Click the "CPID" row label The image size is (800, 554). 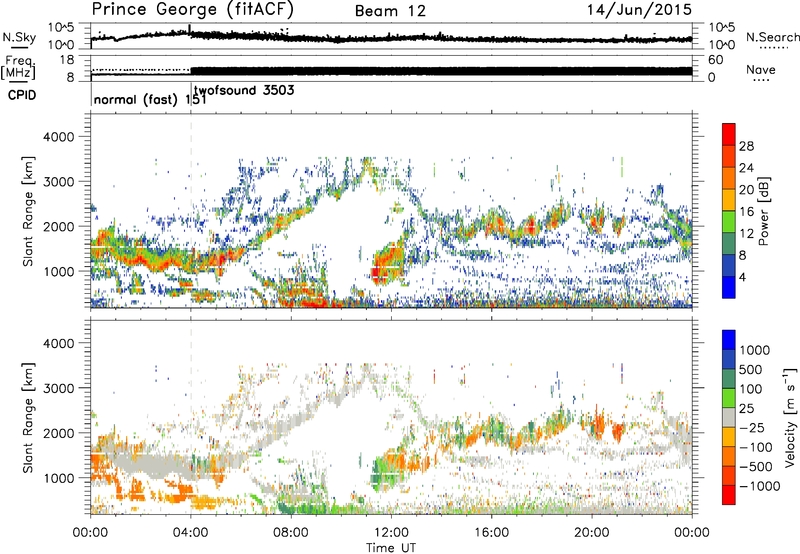click(22, 95)
